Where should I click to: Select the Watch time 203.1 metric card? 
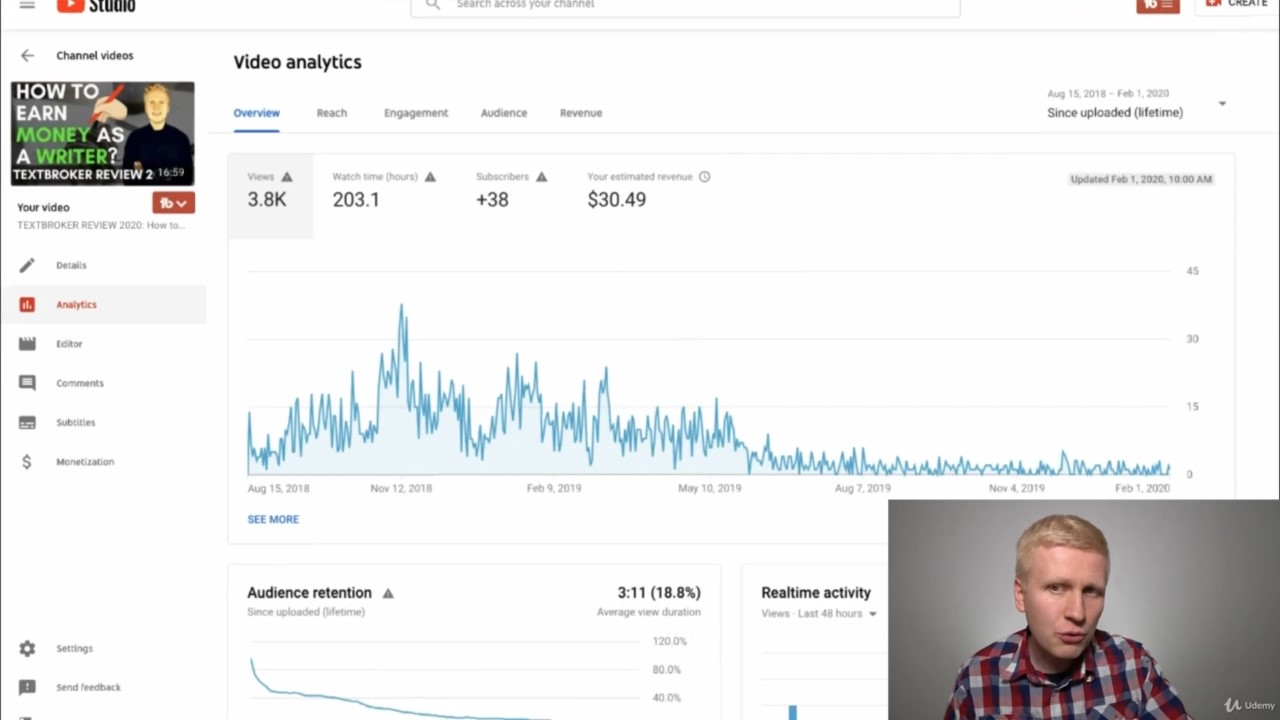[384, 190]
